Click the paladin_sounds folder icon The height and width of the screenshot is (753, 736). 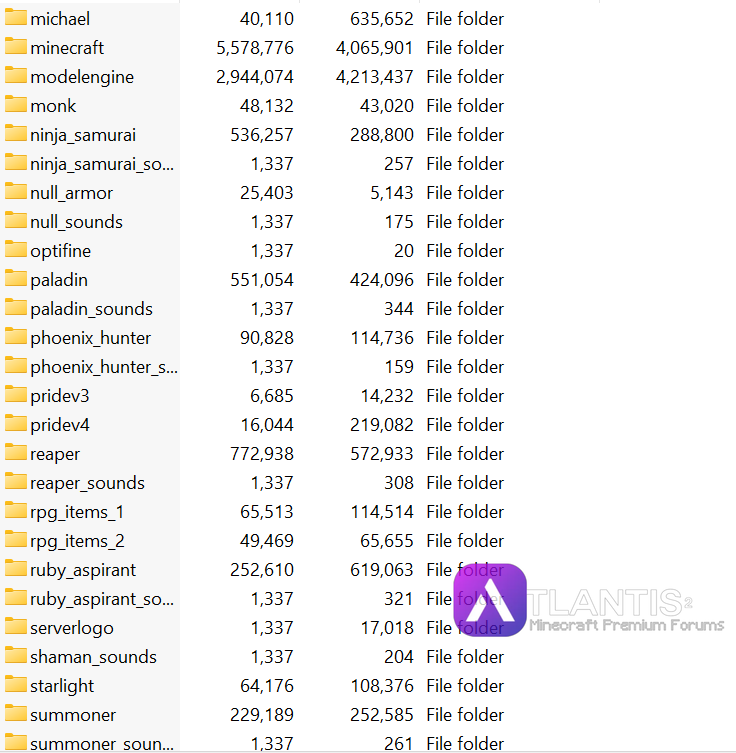[x=16, y=307]
